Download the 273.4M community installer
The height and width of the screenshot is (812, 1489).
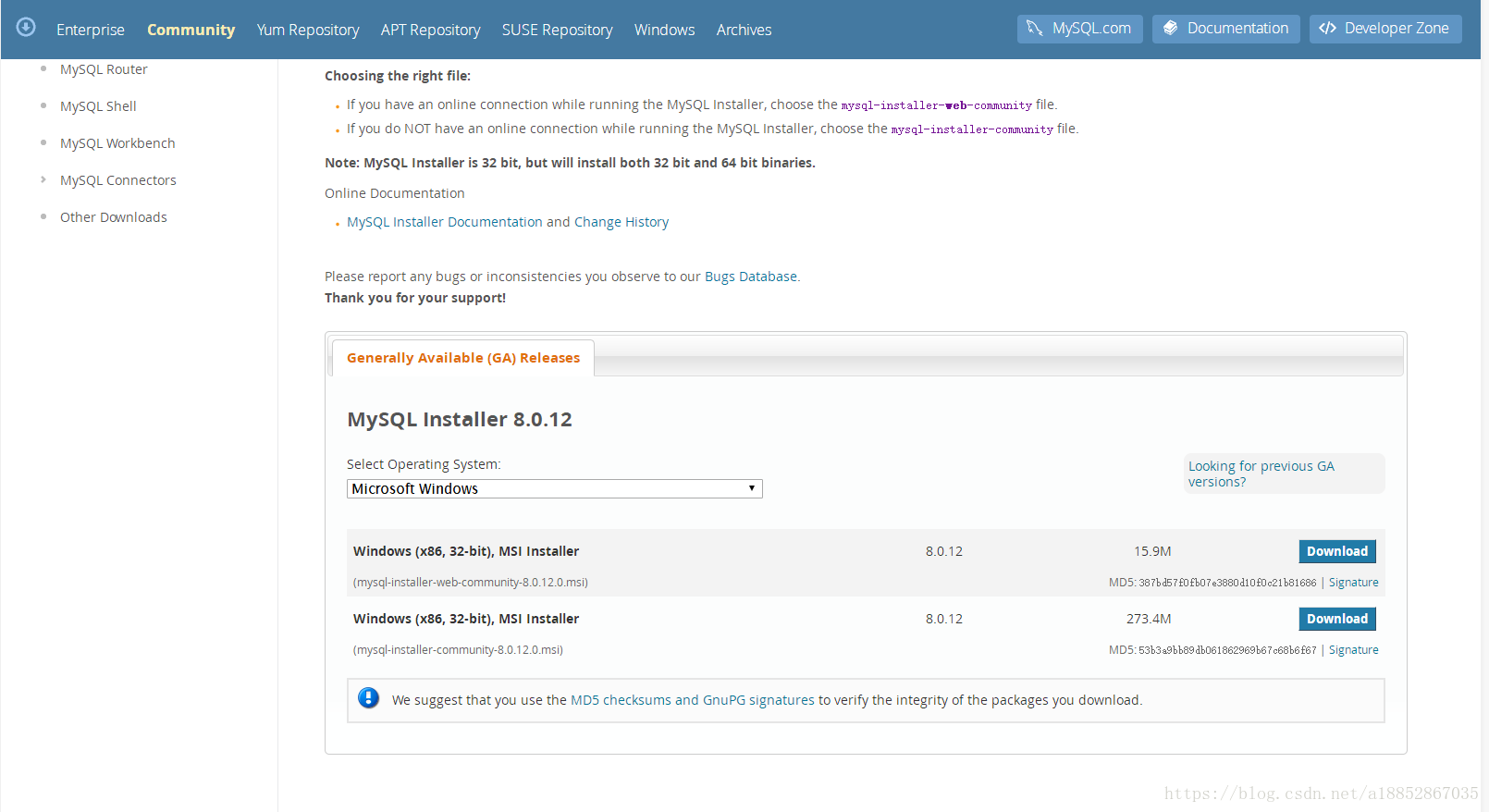point(1337,619)
